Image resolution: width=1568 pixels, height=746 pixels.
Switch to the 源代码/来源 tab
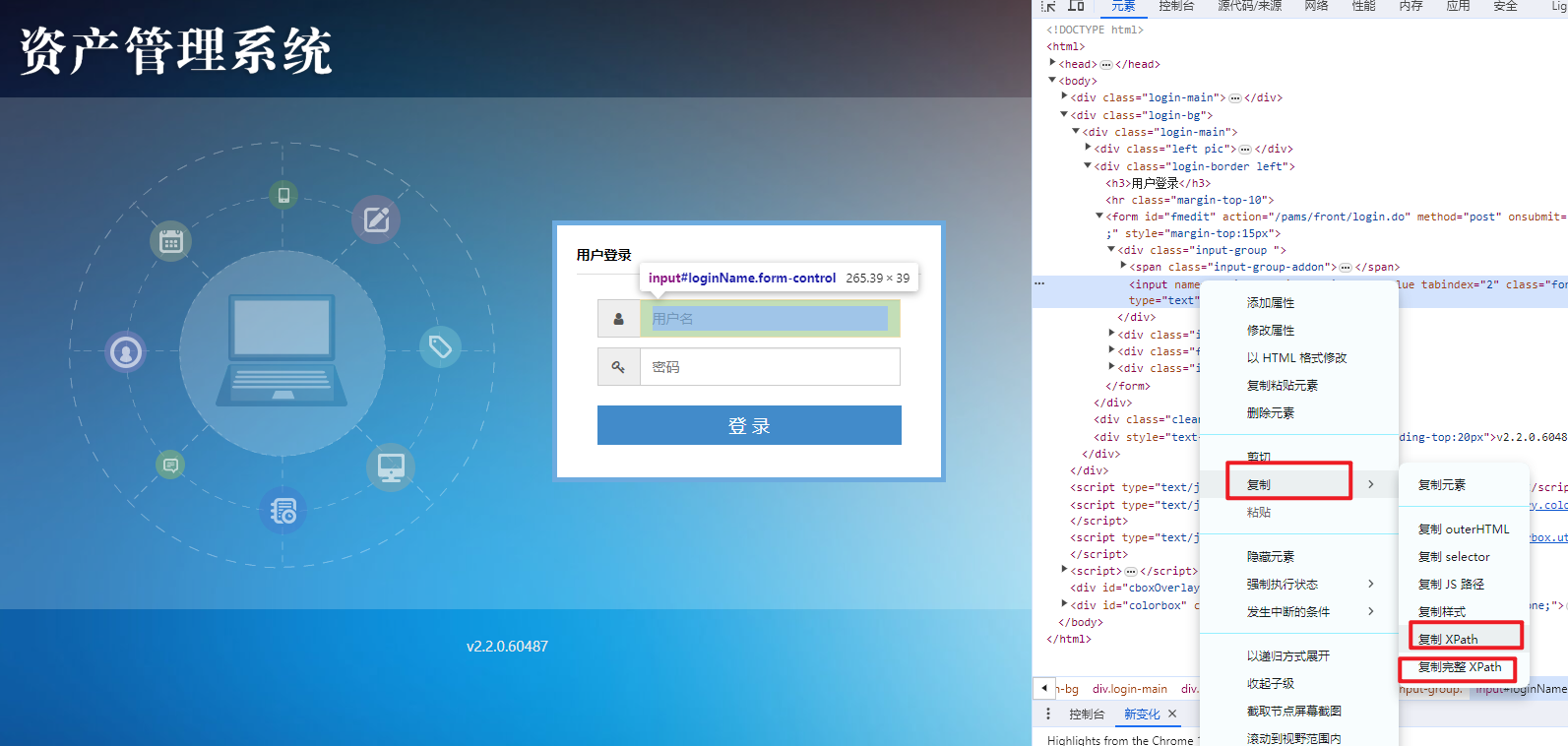tap(1249, 6)
